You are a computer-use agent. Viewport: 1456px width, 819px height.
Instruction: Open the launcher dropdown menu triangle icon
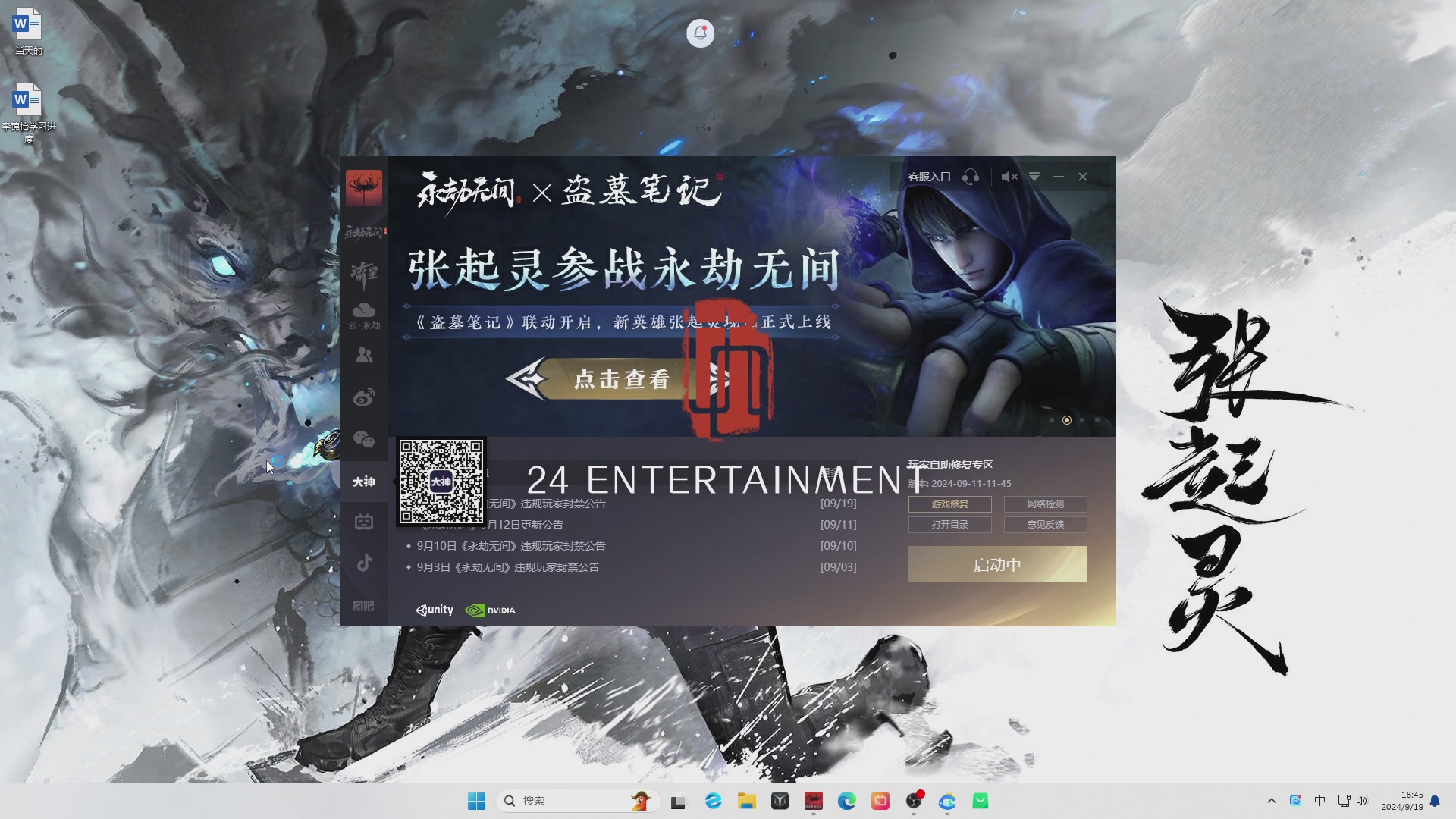coord(1034,177)
